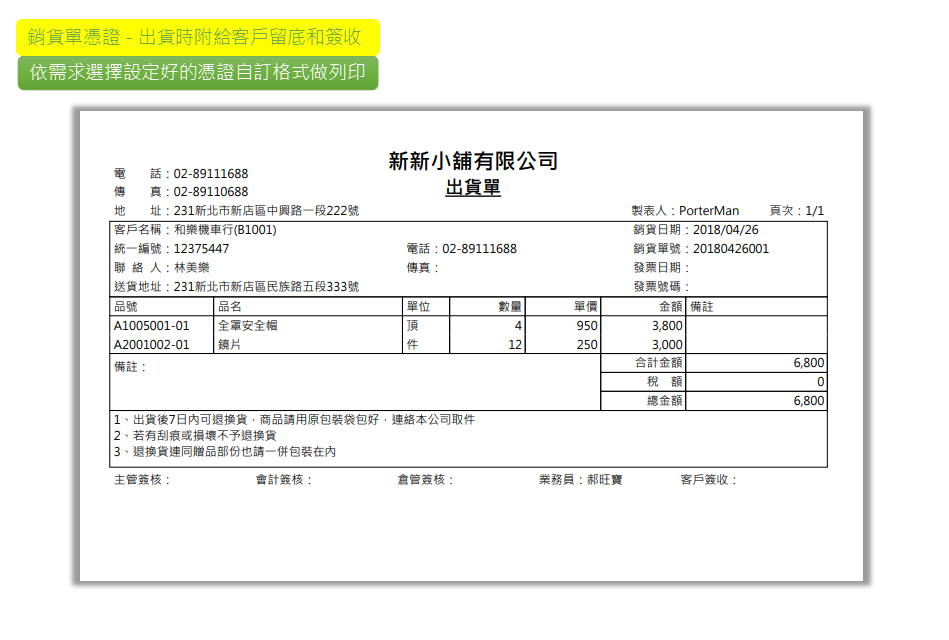This screenshot has height=640, width=949.
Task: Select the underlined 出貨單 heading
Action: 472,188
